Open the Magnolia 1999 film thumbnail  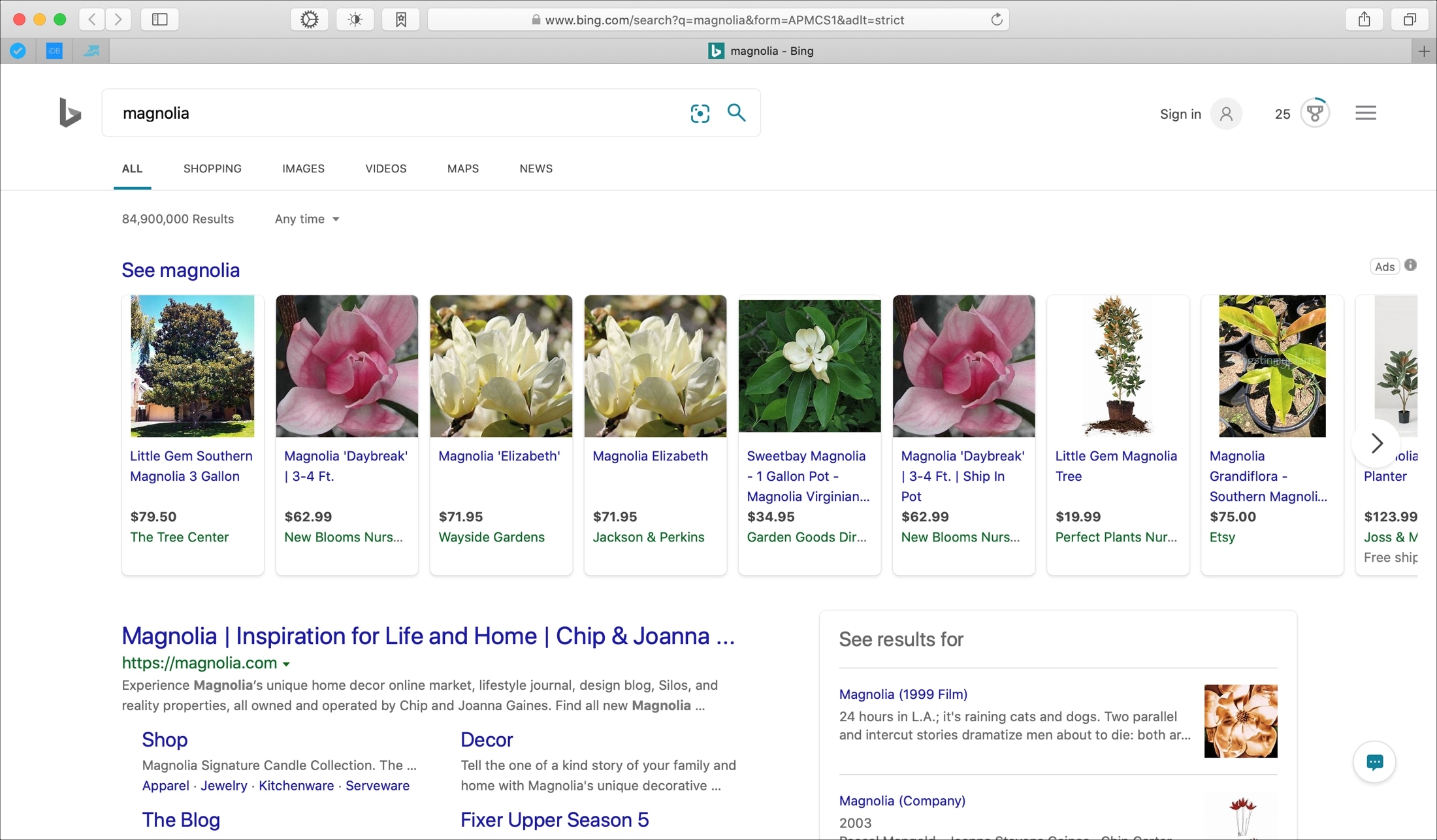[x=1240, y=721]
